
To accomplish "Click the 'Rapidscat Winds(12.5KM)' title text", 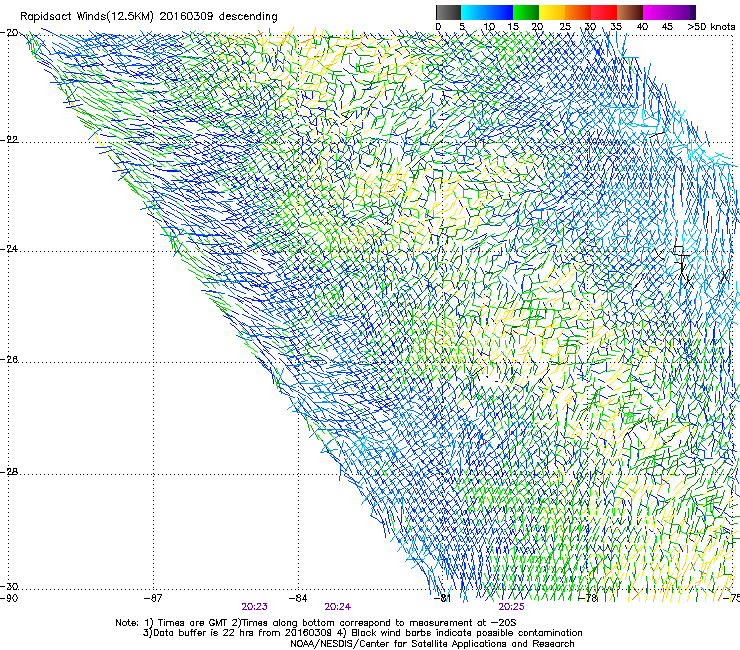I will [87, 17].
